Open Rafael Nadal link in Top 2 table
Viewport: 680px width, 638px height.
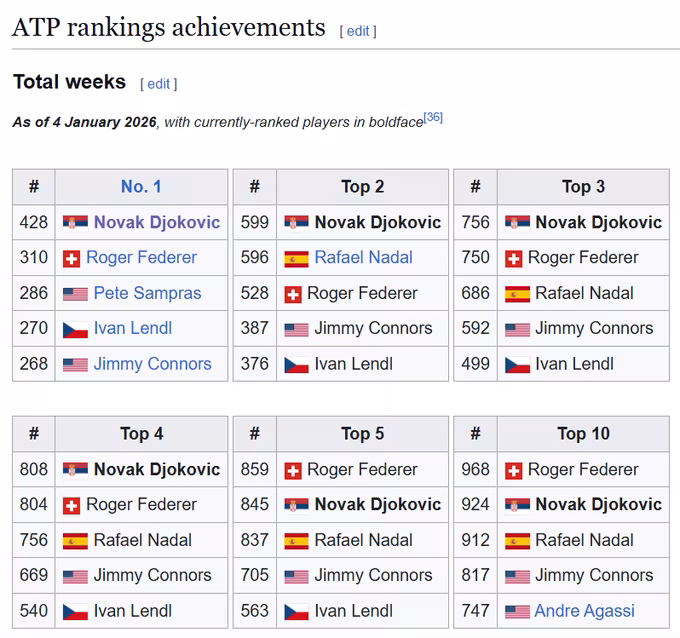(x=363, y=257)
